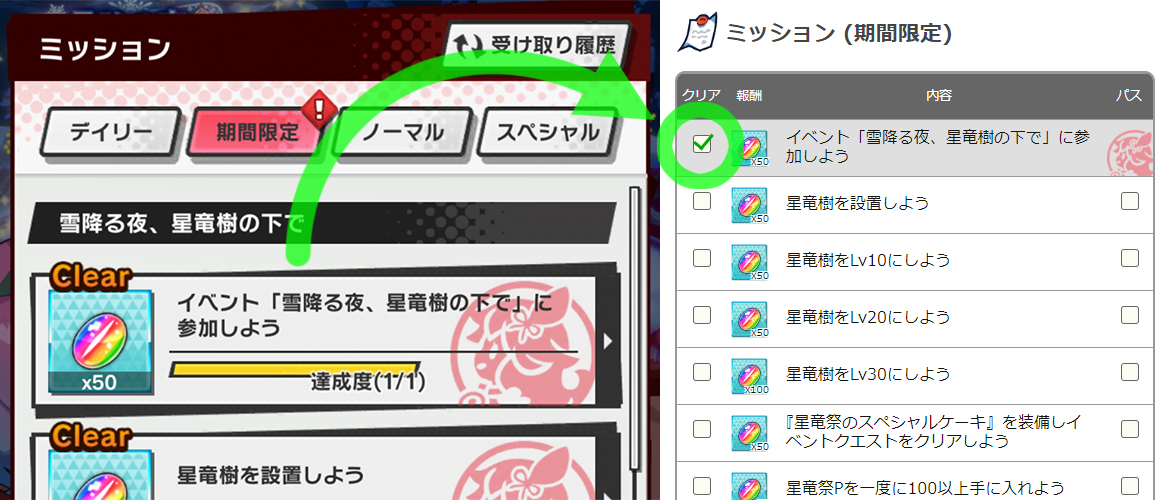
Task: Open the ノーマル missions tab
Action: tap(401, 133)
